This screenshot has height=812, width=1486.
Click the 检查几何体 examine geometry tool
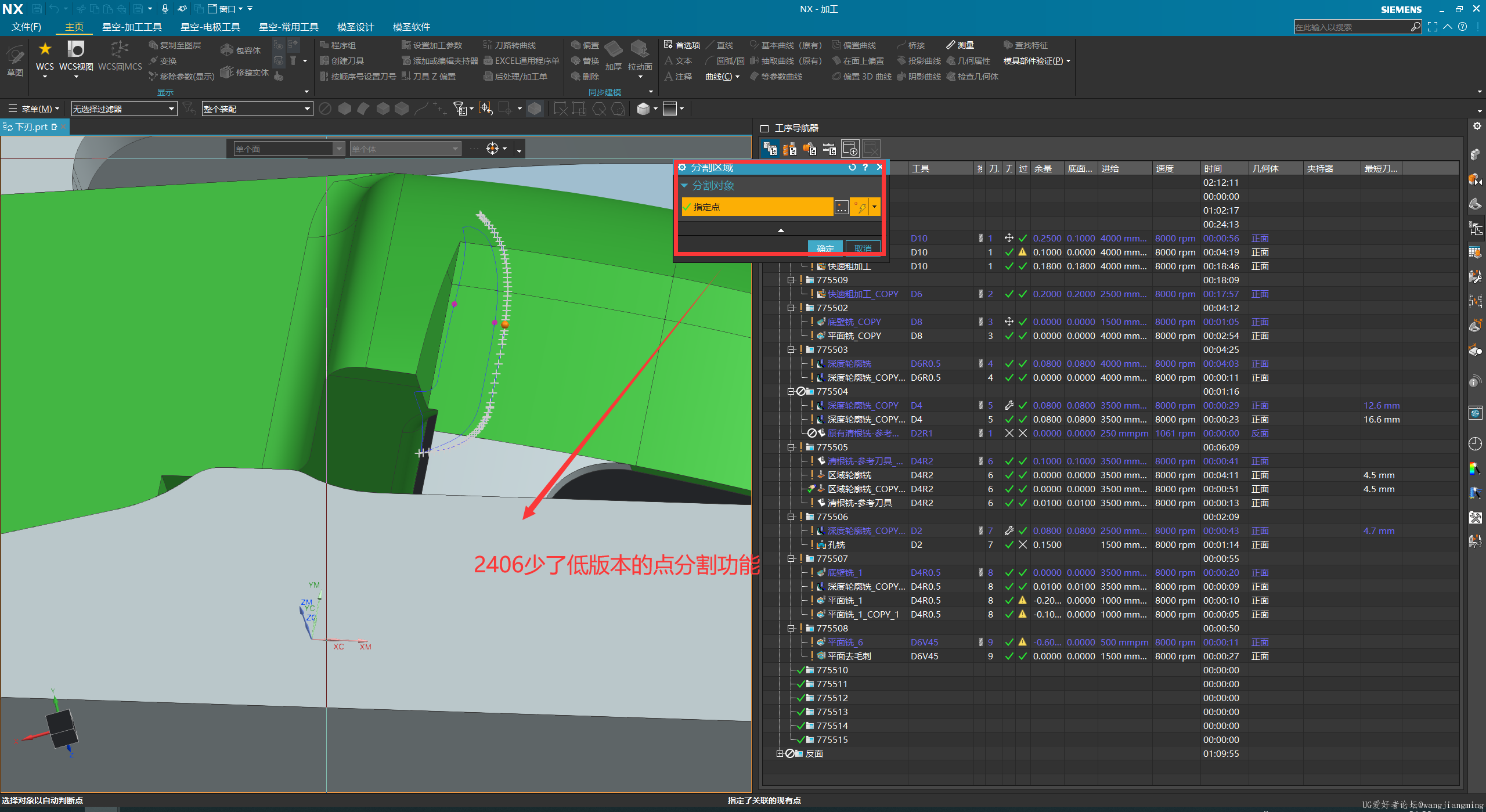[x=972, y=77]
